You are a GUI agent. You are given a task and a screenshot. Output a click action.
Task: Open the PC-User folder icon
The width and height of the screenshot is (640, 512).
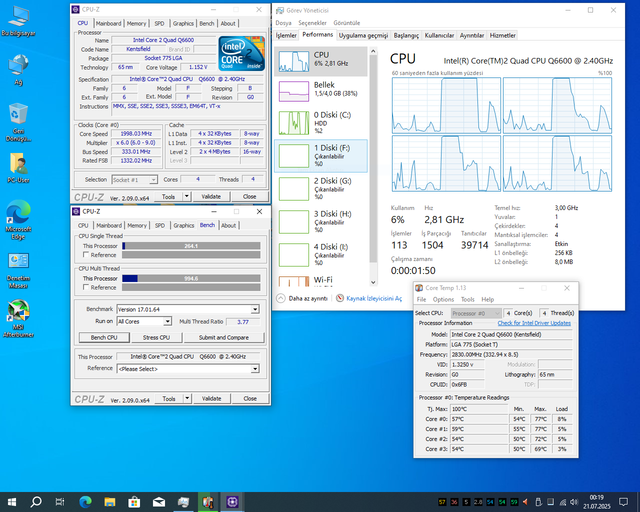[x=18, y=168]
